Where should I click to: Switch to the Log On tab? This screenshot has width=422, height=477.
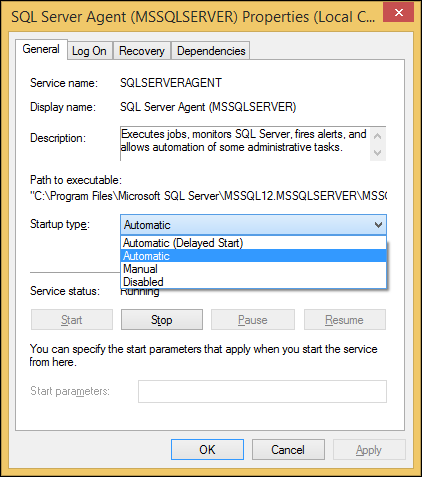coord(90,51)
